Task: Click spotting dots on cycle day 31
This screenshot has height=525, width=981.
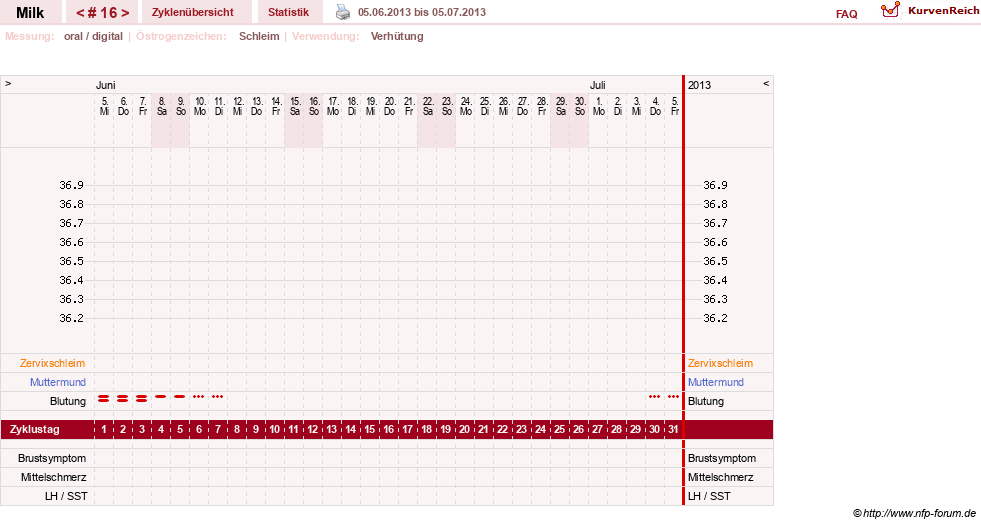Action: pos(673,396)
